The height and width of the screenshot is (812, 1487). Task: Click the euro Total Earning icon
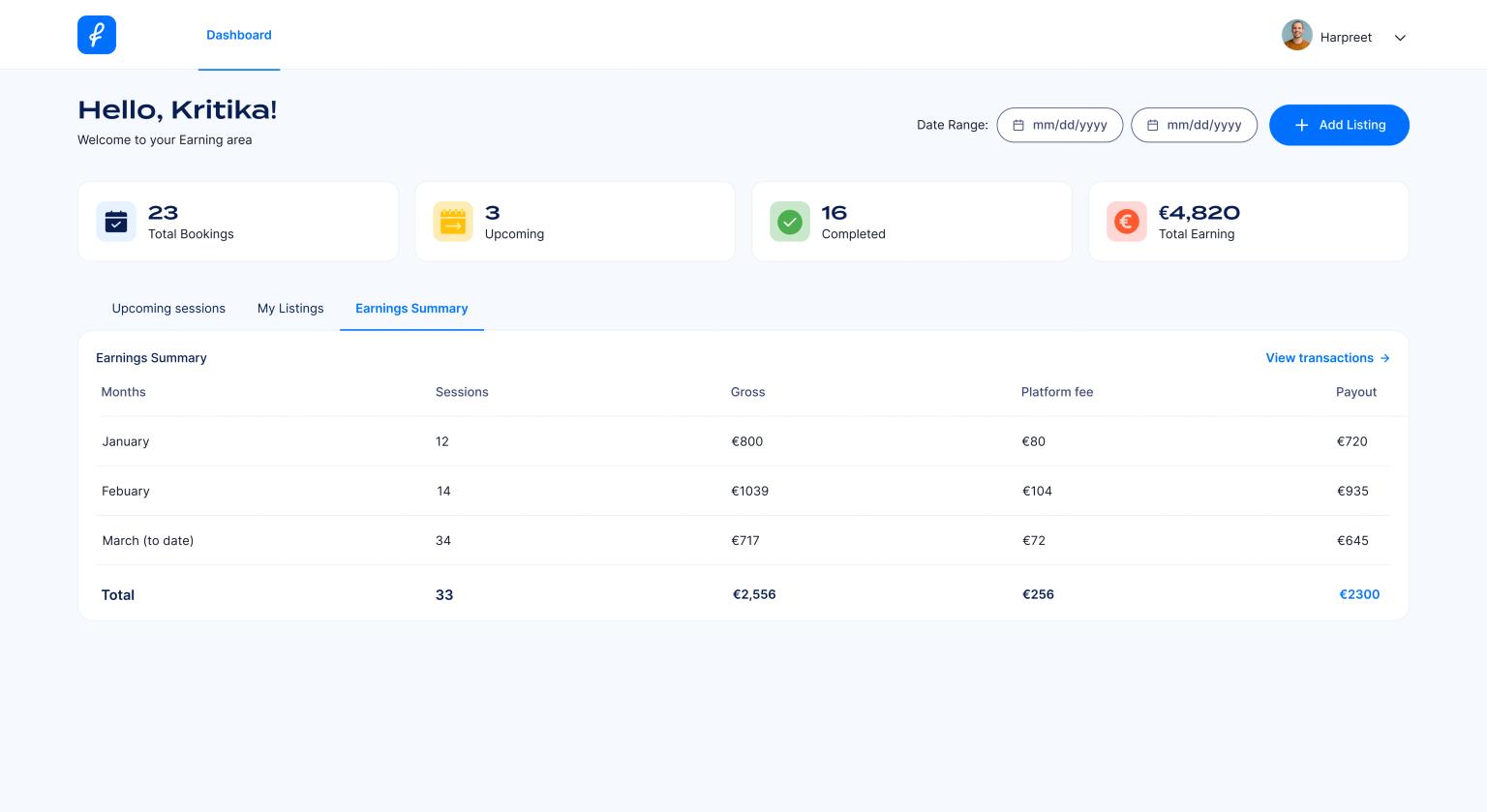click(1127, 222)
